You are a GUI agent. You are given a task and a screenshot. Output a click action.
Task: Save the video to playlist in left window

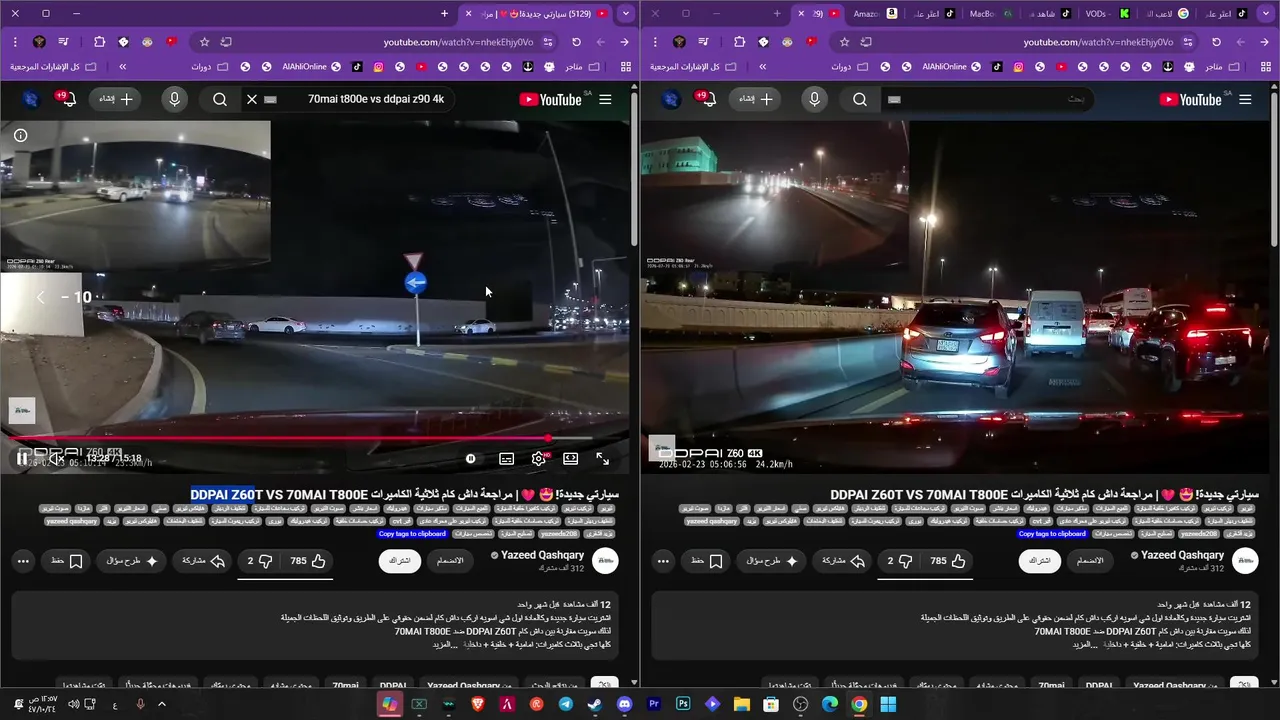click(x=67, y=561)
